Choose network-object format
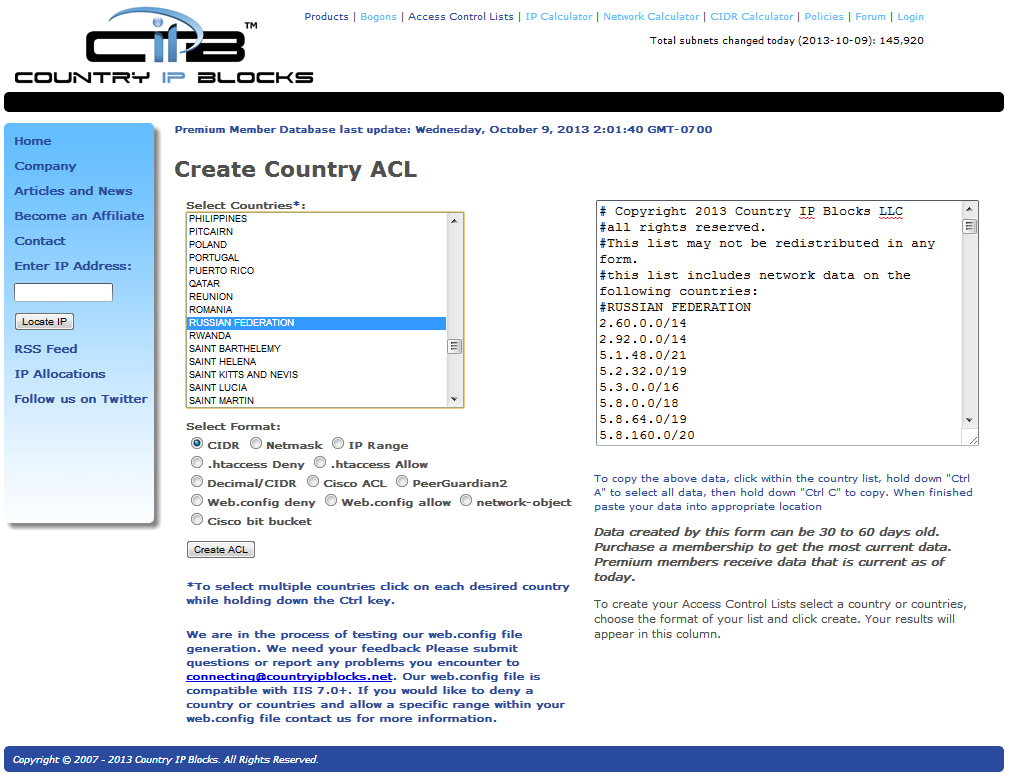Screen dimensions: 1009x778 click(466, 500)
